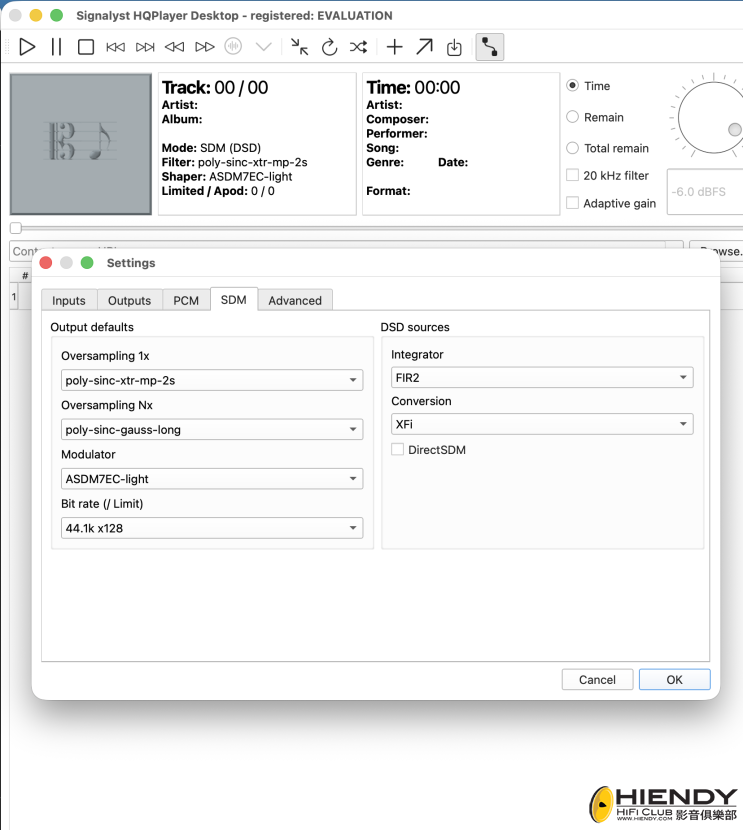Click the album cover art thumbnail
The height and width of the screenshot is (830, 743).
[80, 144]
